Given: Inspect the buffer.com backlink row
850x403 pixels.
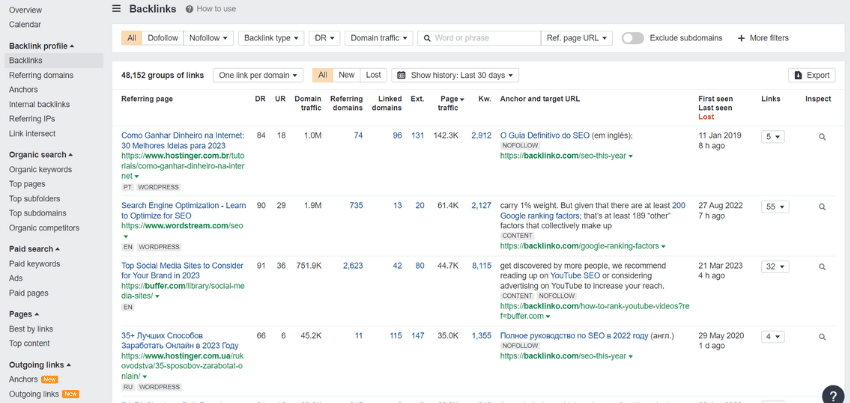Looking at the screenshot, I should click(822, 266).
